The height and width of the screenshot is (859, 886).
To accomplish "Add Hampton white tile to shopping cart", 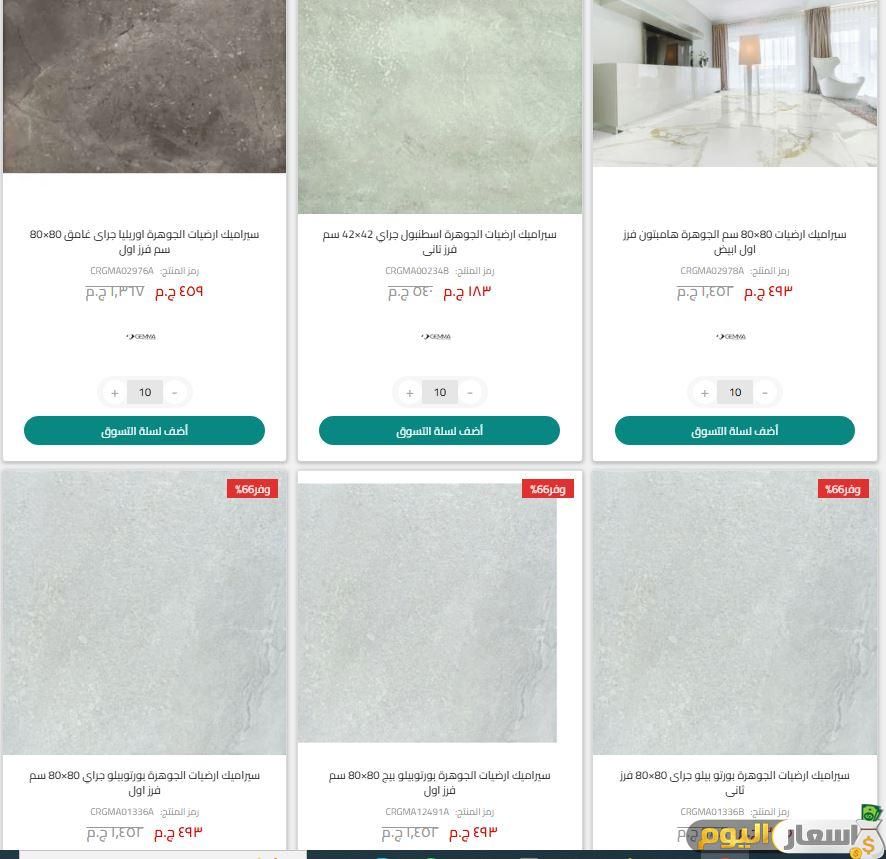I will [x=735, y=431].
